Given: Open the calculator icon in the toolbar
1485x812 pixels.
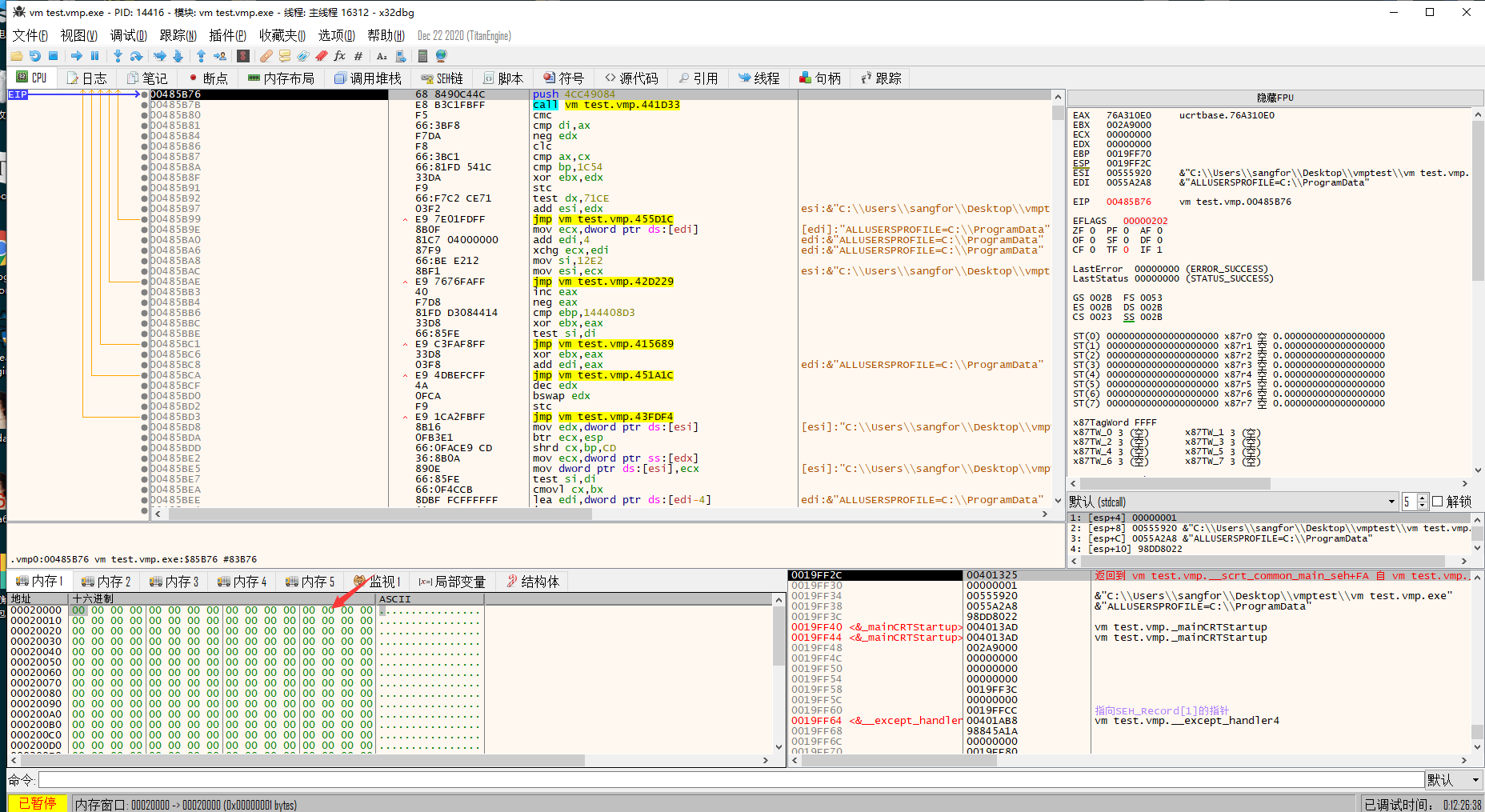Looking at the screenshot, I should pyautogui.click(x=422, y=56).
